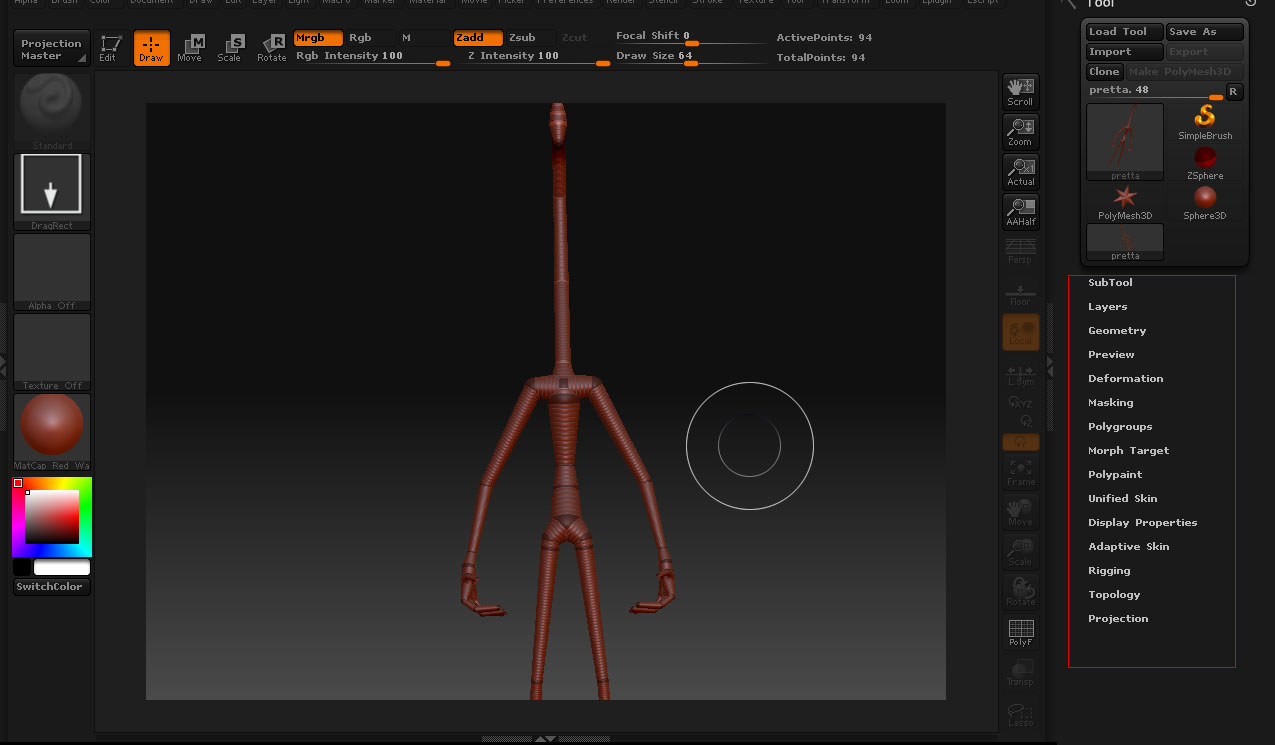Open the Masking menu section
Screen dimensions: 1275x745
click(1110, 403)
